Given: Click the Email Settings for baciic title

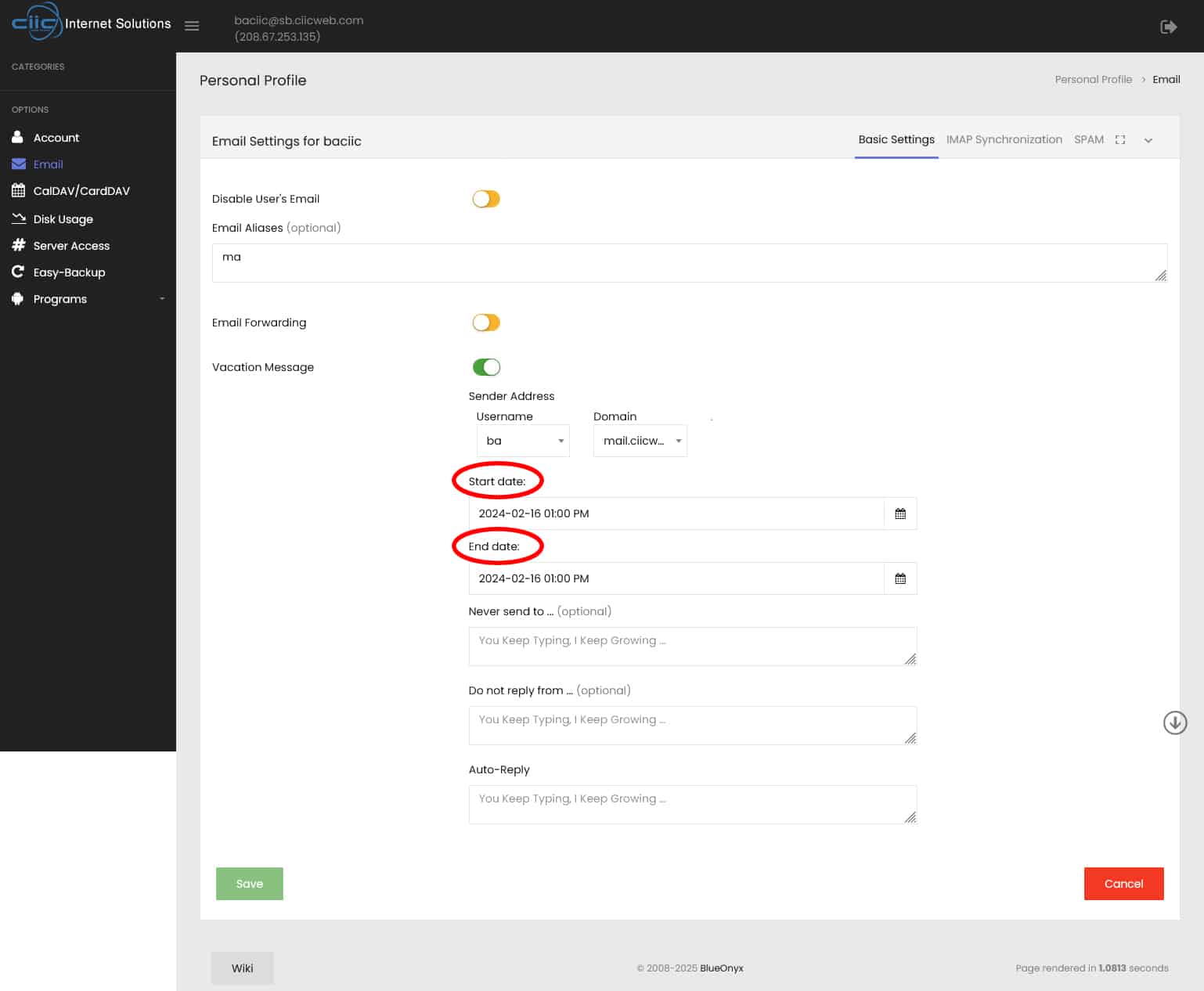Looking at the screenshot, I should pyautogui.click(x=287, y=141).
